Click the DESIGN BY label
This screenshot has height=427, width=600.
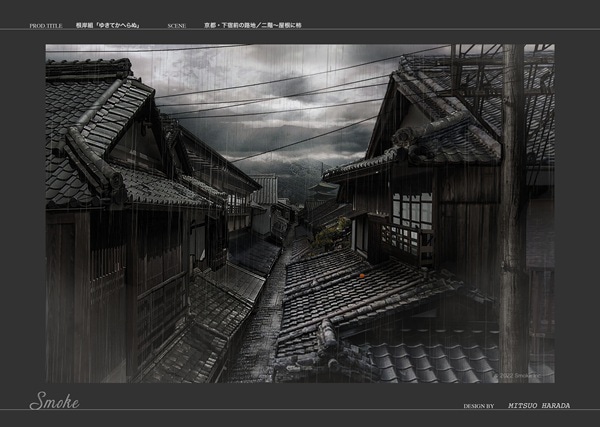pyautogui.click(x=478, y=406)
